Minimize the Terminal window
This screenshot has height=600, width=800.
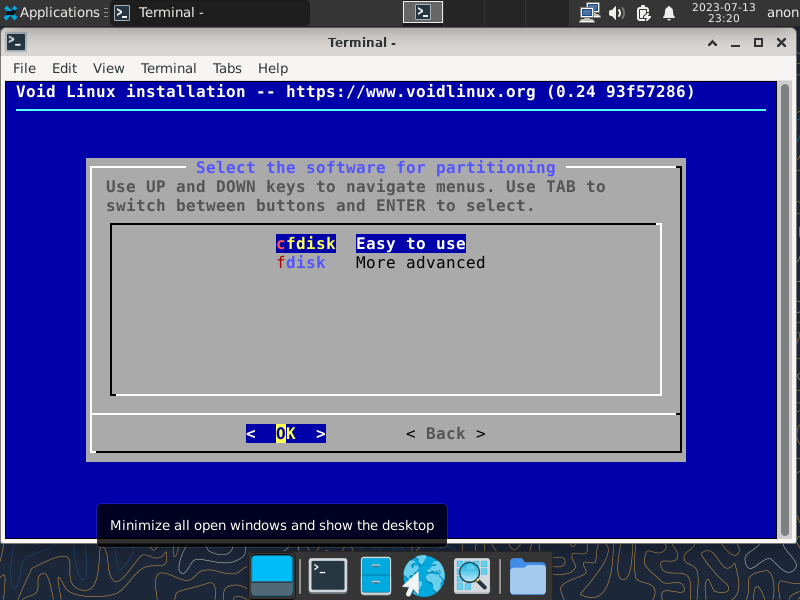pos(735,43)
